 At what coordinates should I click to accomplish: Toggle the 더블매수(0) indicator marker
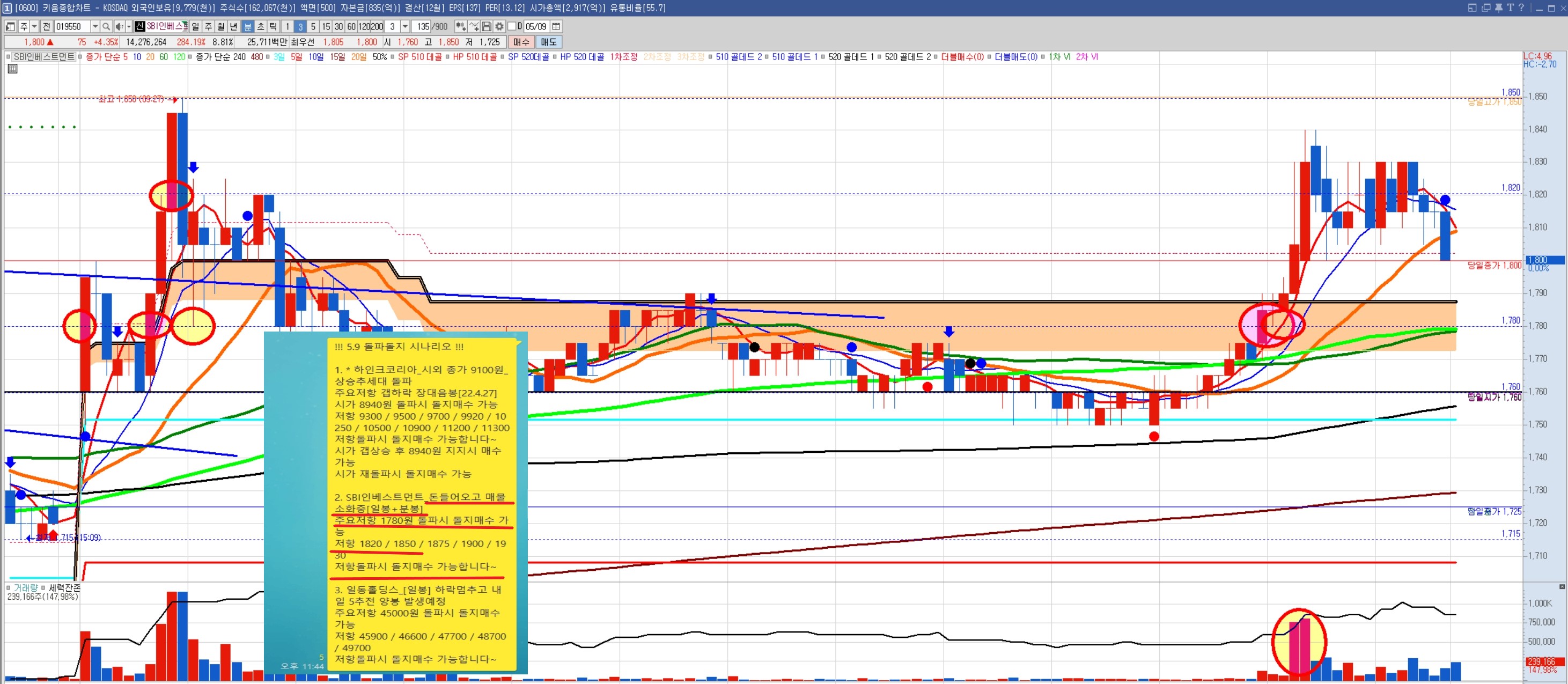tap(936, 57)
